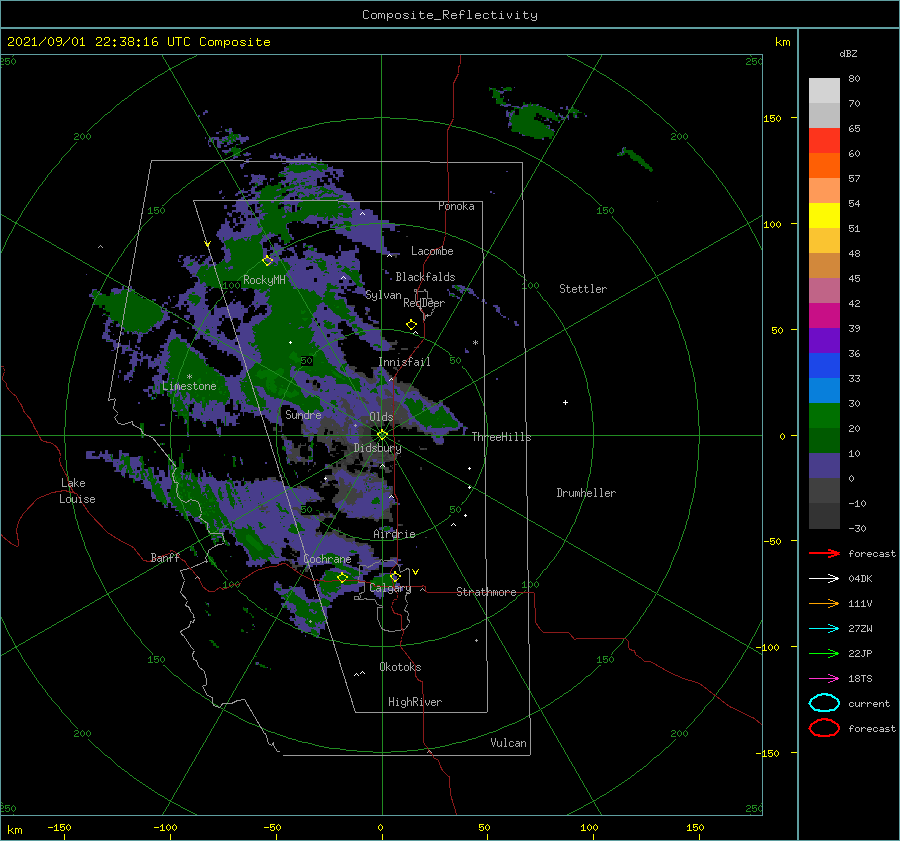Click the magenta 18TS arrow icon
Screen dimensions: 900x841
824,679
